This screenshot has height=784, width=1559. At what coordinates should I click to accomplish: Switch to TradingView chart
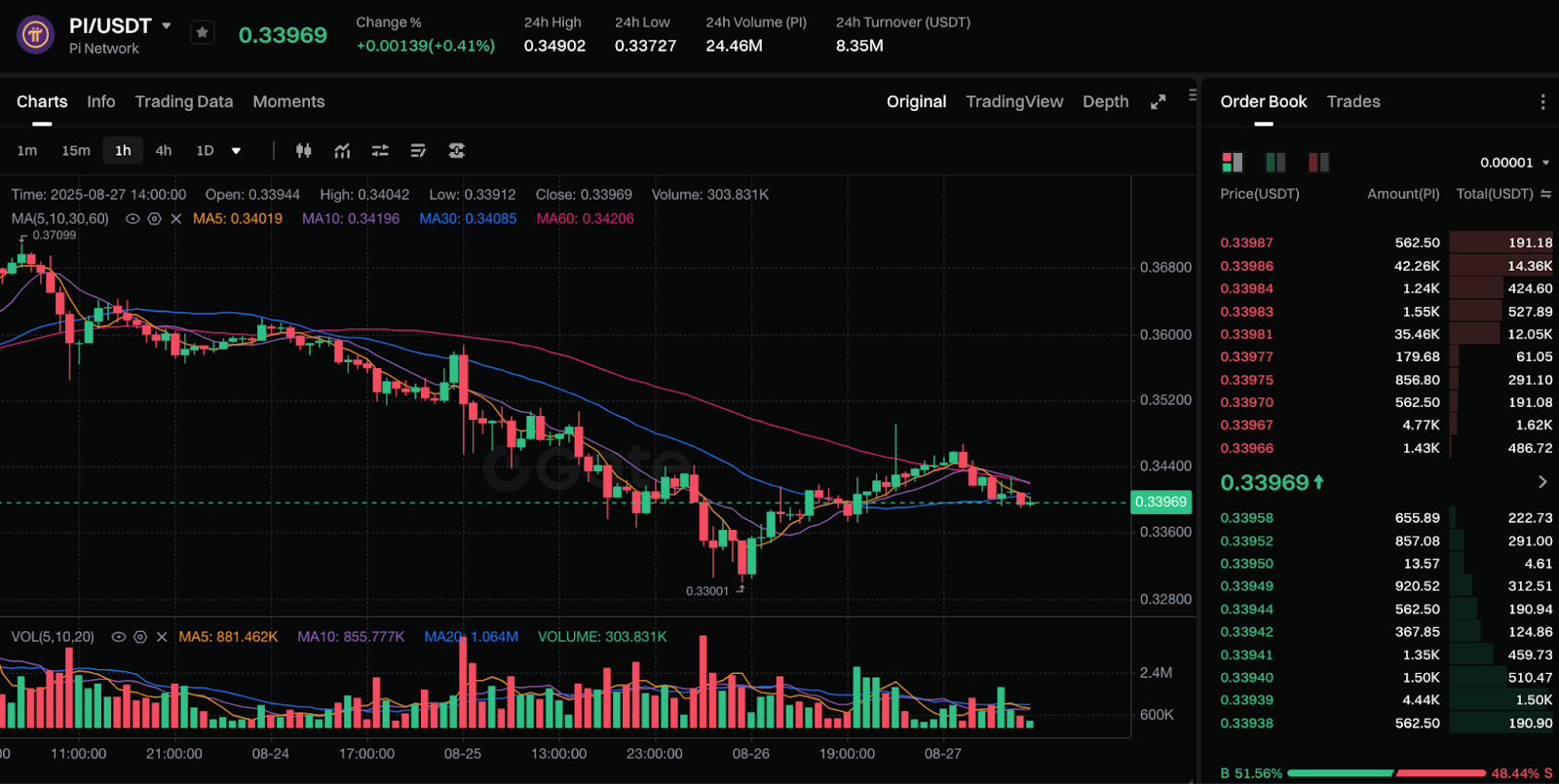[x=1014, y=101]
